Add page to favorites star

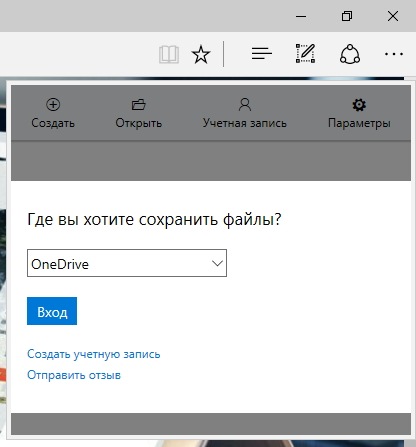click(201, 54)
